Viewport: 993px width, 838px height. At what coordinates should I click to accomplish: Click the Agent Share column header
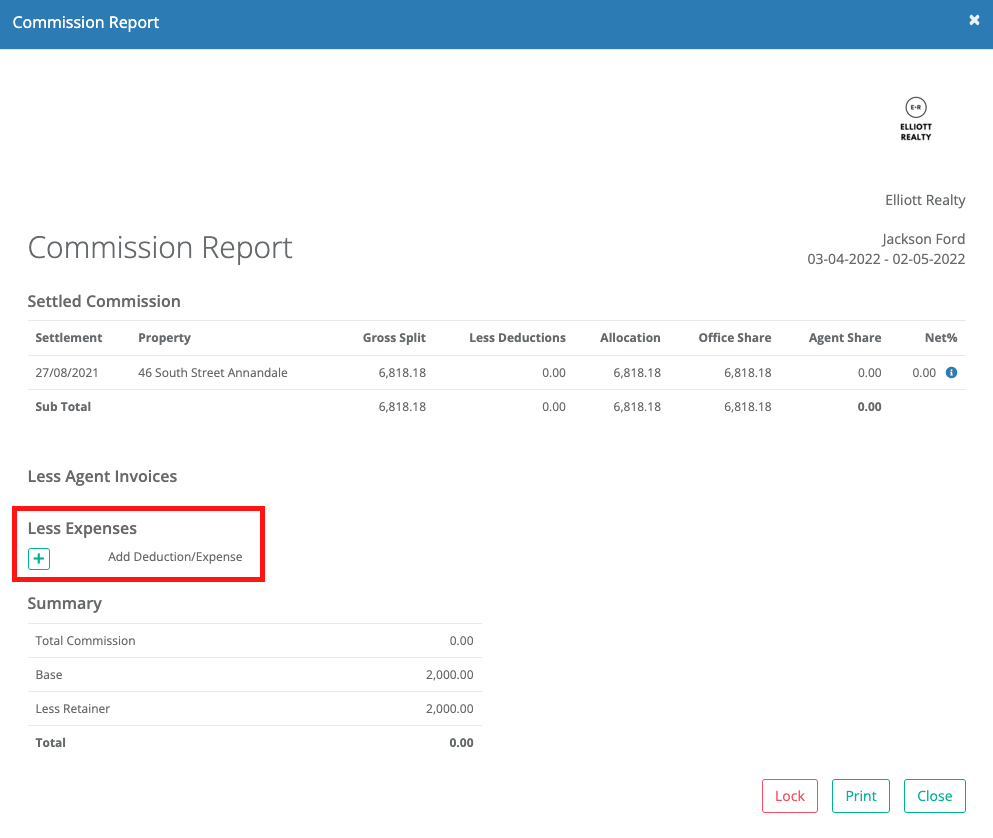pyautogui.click(x=845, y=338)
